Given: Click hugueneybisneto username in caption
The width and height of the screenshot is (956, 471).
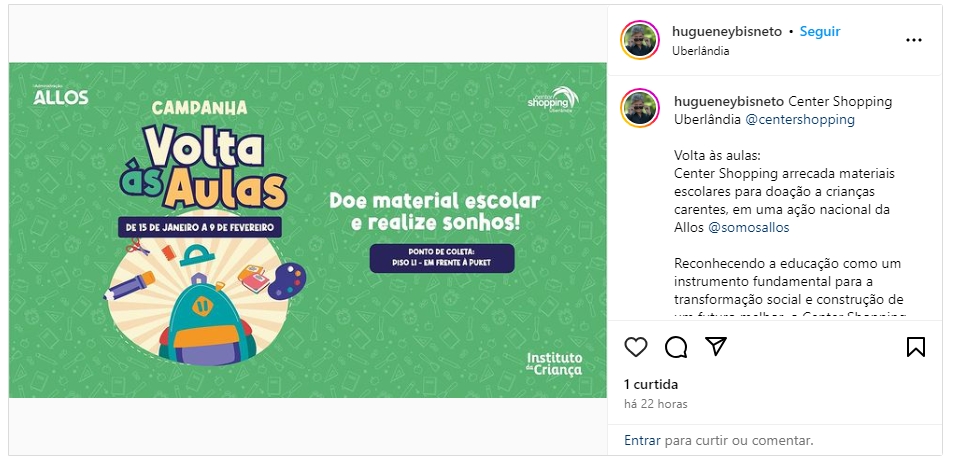Looking at the screenshot, I should click(729, 102).
